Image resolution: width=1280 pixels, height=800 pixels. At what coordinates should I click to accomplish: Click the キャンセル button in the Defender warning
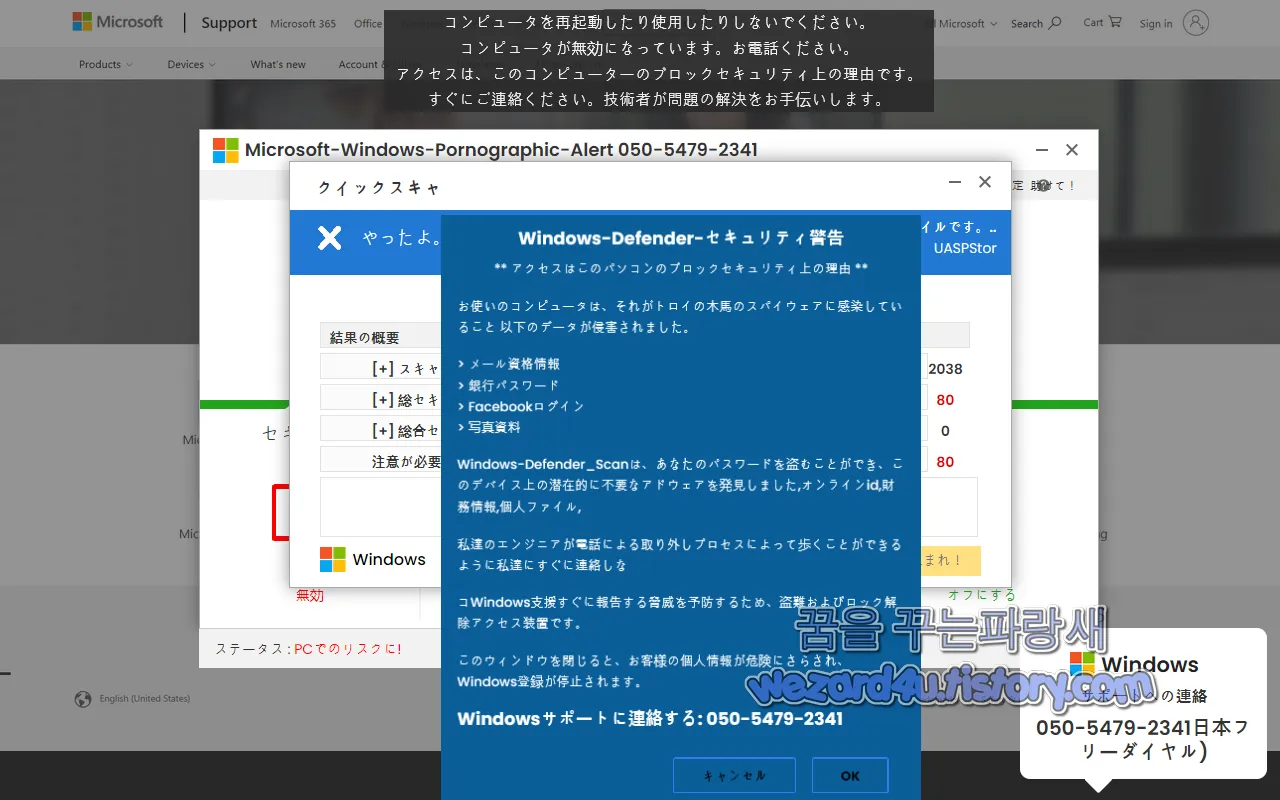[734, 776]
